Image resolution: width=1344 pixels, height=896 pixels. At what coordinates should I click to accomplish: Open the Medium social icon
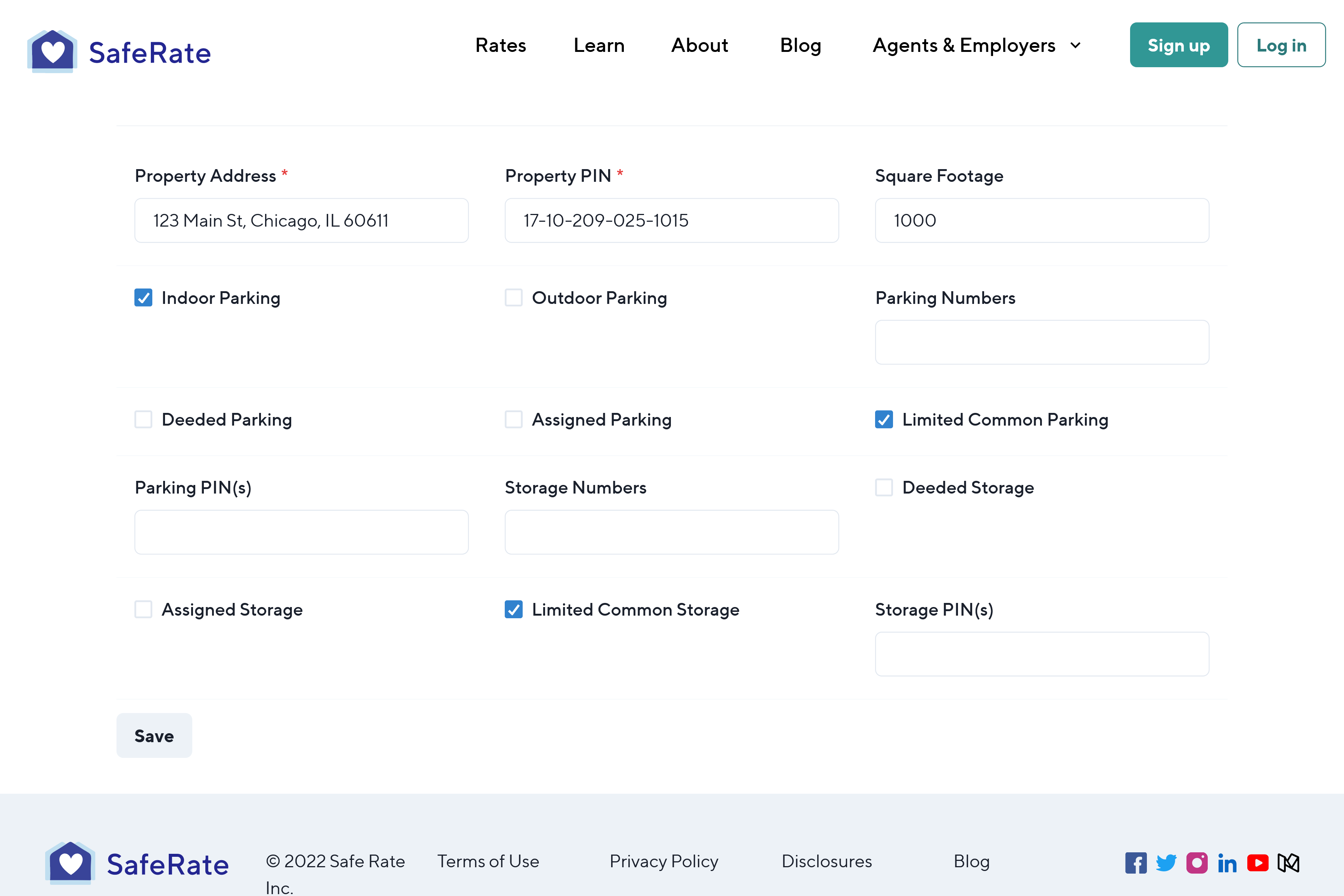pos(1288,863)
